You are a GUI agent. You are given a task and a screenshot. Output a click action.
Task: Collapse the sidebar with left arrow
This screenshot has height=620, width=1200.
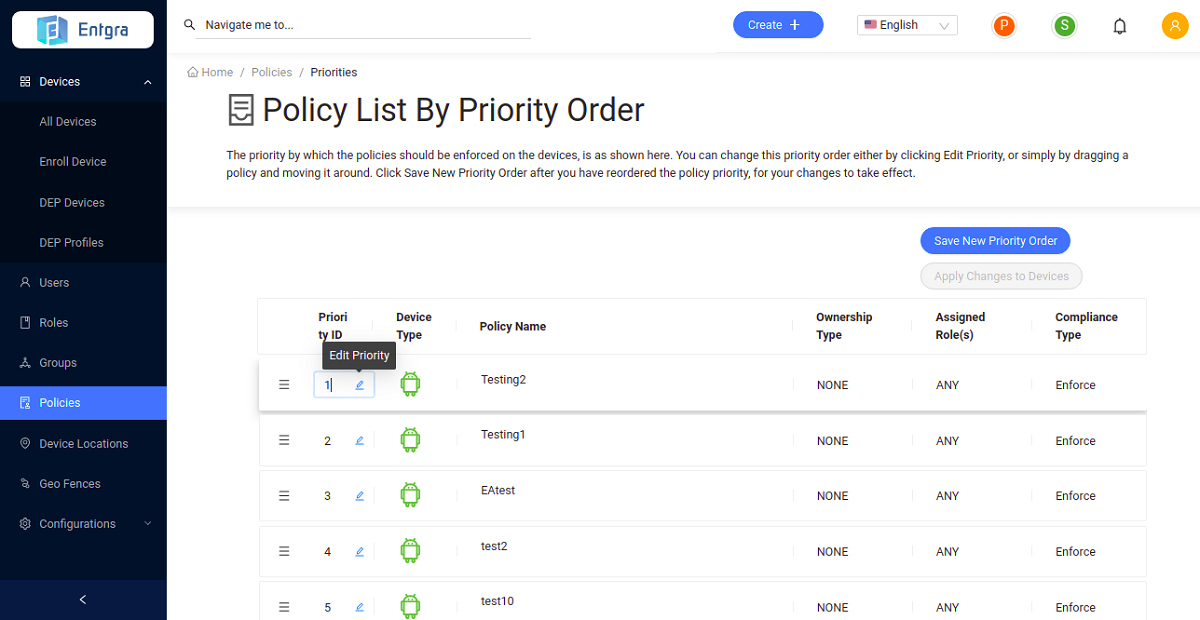[x=83, y=600]
